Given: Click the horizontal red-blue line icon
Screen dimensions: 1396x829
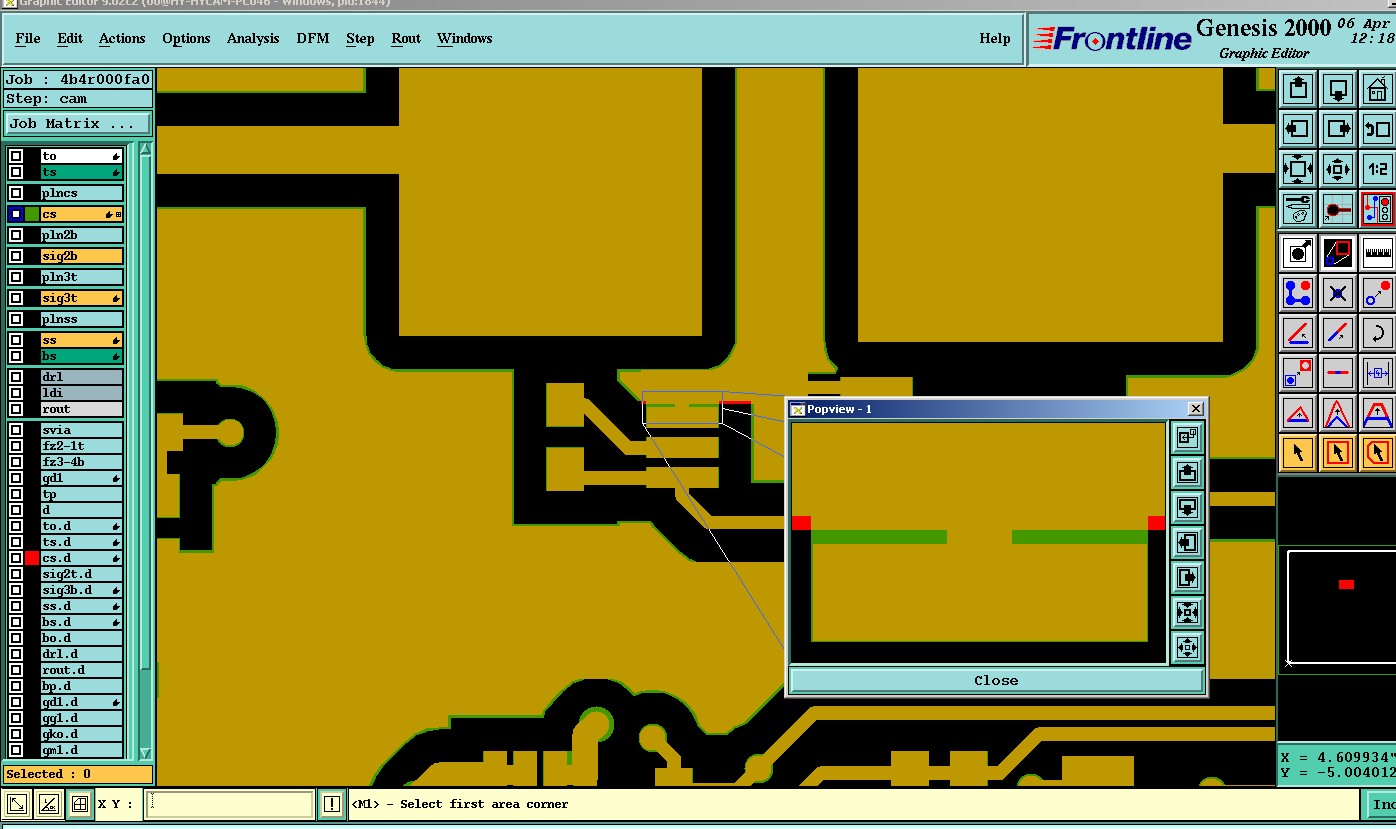Looking at the screenshot, I should pos(1338,372).
